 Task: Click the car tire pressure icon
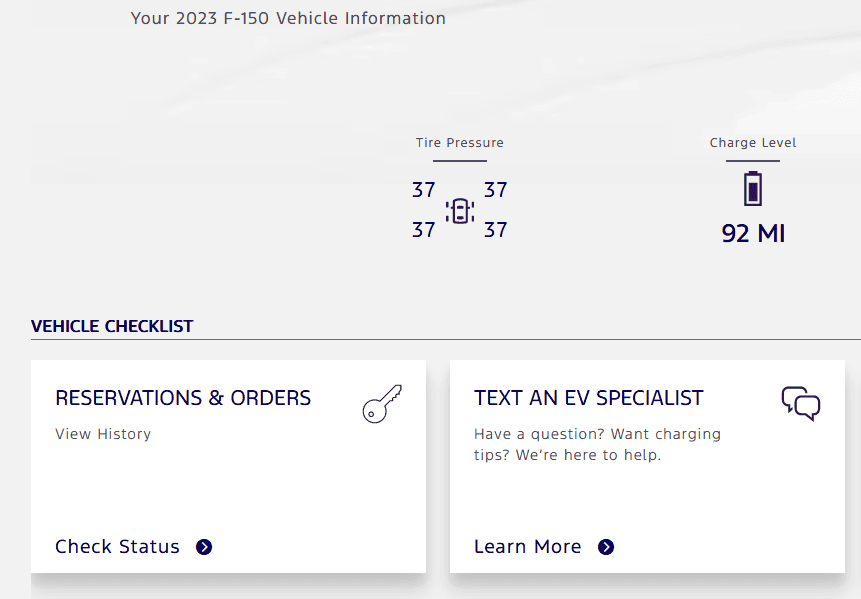tap(460, 210)
